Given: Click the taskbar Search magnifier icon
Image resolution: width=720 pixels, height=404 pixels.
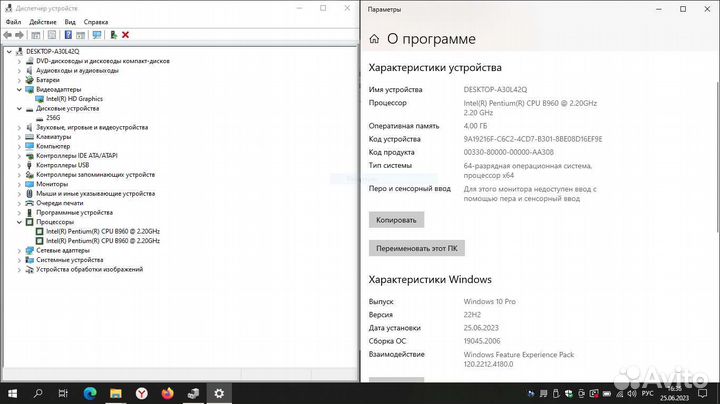Looking at the screenshot, I should [38, 393].
